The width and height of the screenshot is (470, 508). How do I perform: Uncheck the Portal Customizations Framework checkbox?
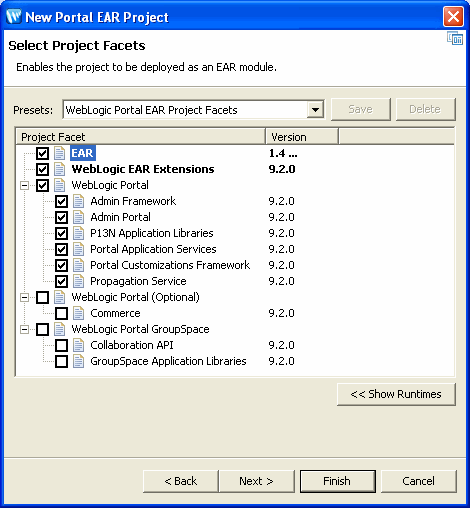(x=61, y=265)
